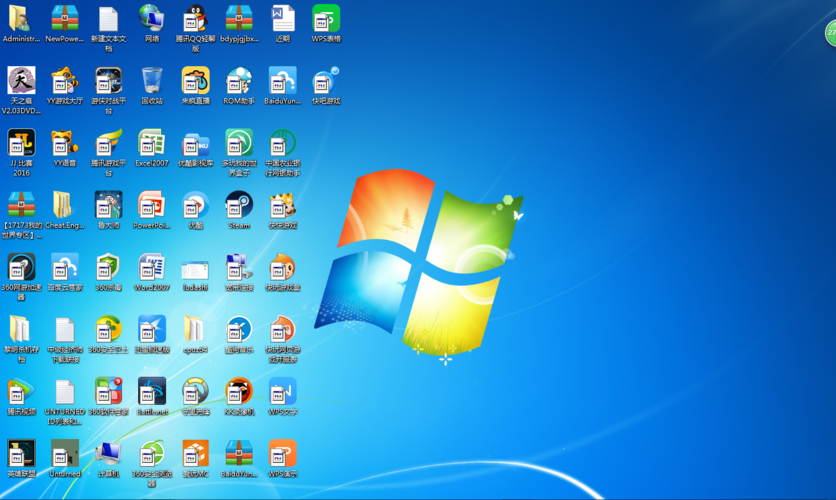
Task: Launch 酷狗音乐 shortcut
Action: [x=239, y=329]
